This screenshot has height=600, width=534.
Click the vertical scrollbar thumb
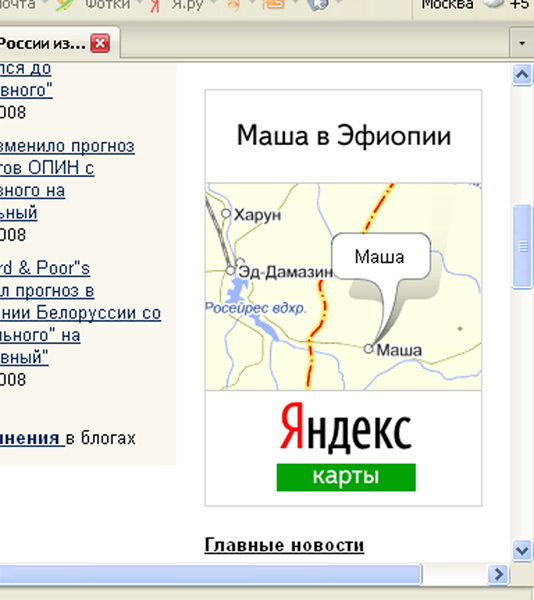523,246
